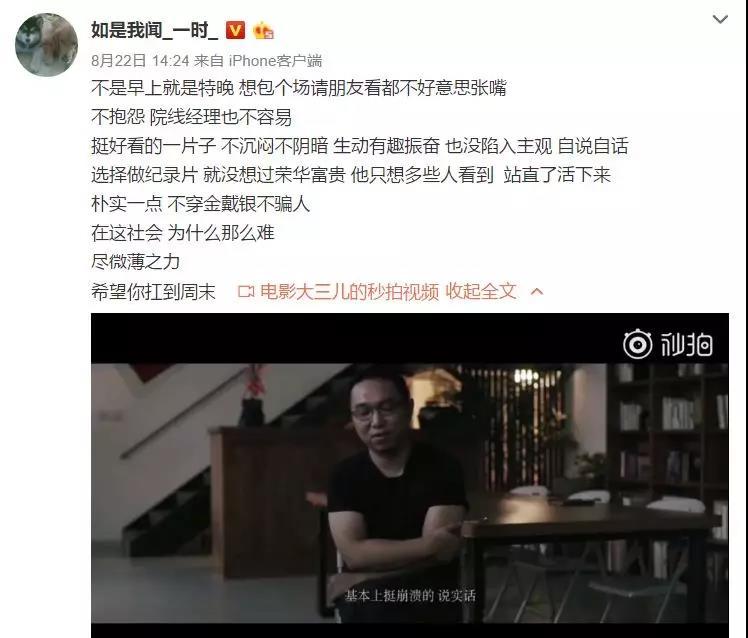This screenshot has width=748, height=638.
Task: Click the orange V verified badge
Action: (x=235, y=31)
